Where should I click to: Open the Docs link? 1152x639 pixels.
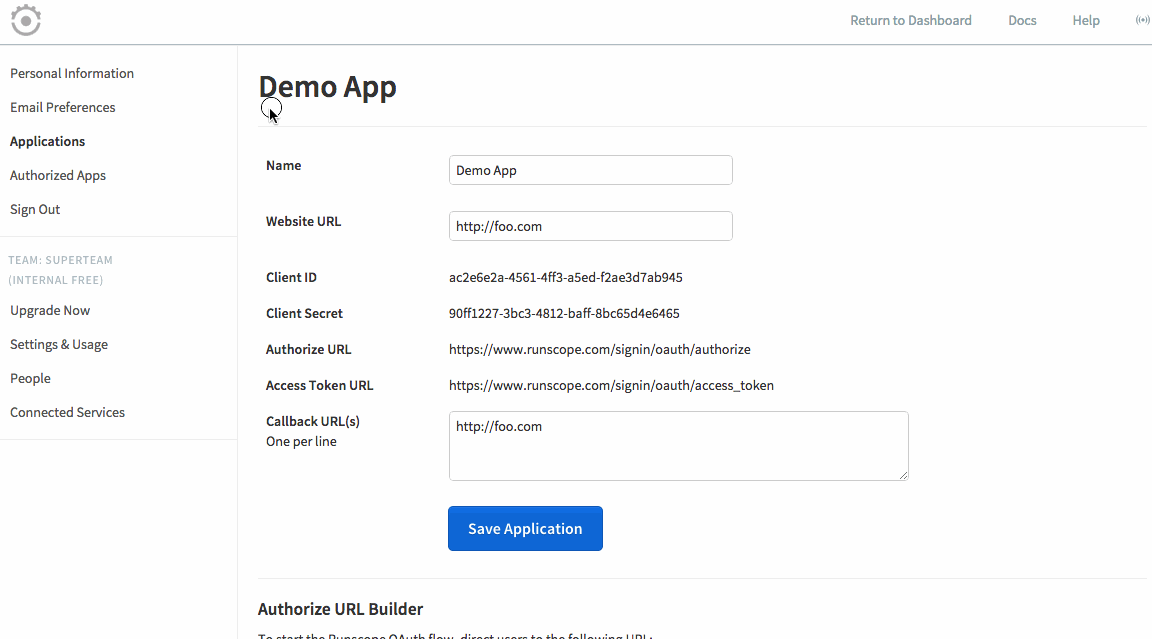(1022, 21)
